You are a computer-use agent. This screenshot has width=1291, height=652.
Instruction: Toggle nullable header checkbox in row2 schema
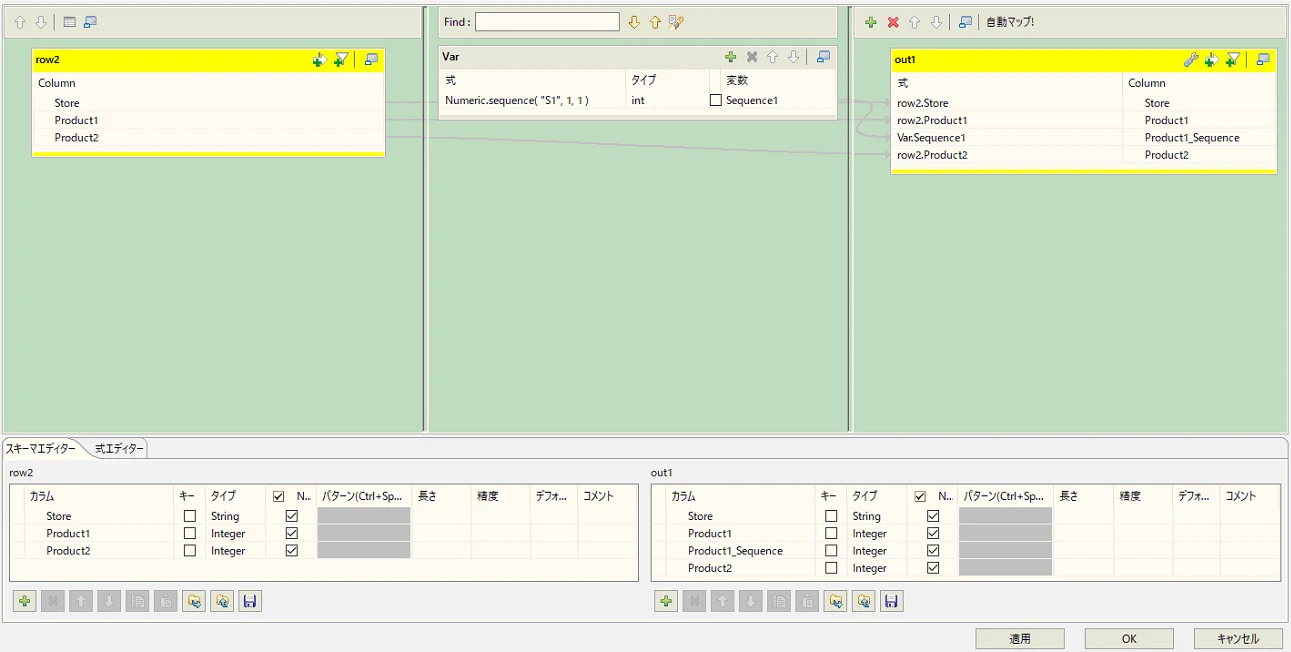pyautogui.click(x=278, y=496)
